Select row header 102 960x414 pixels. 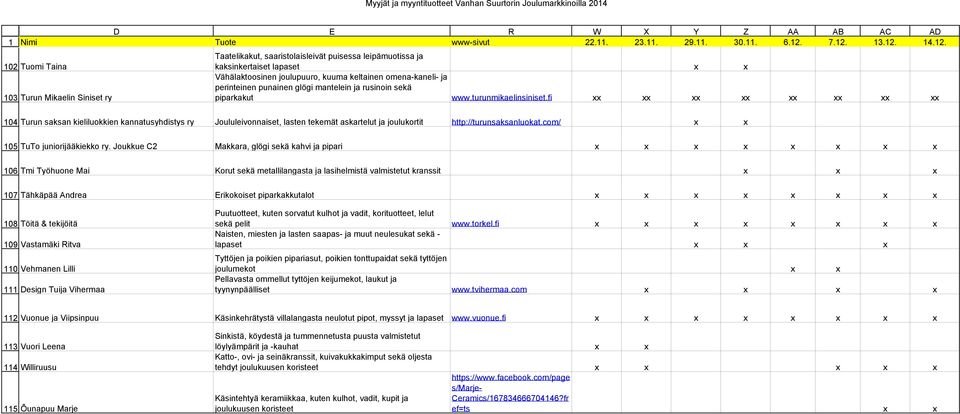coord(10,61)
